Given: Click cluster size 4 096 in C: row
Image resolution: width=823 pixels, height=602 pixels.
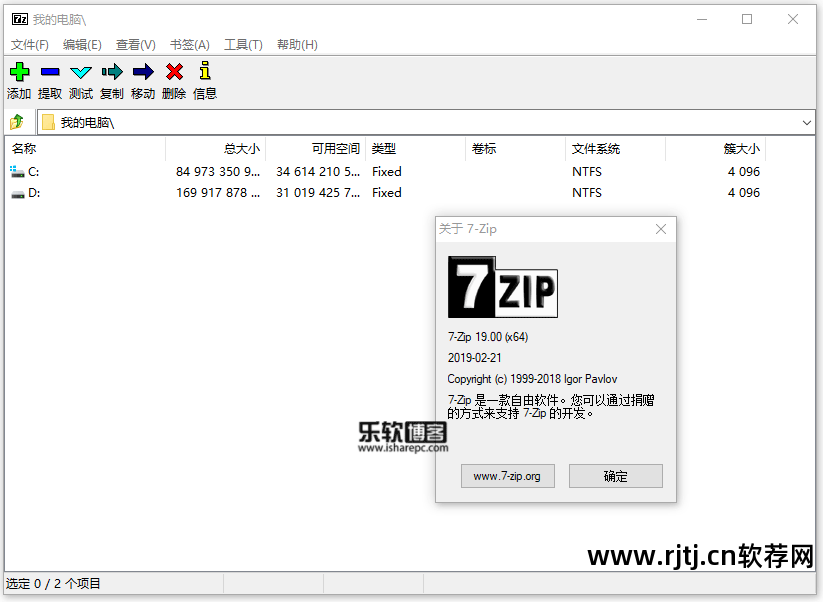Looking at the screenshot, I should [x=744, y=172].
